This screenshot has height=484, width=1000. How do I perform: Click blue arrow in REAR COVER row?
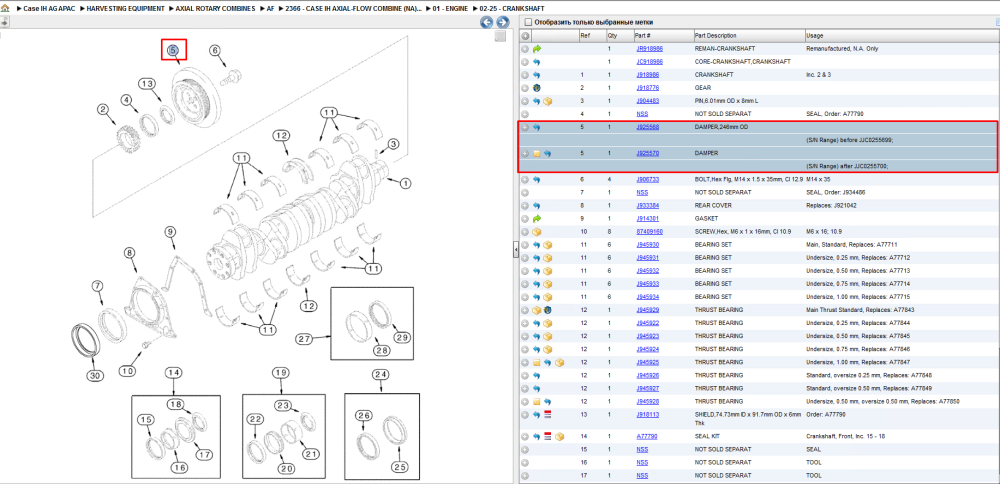pos(536,206)
